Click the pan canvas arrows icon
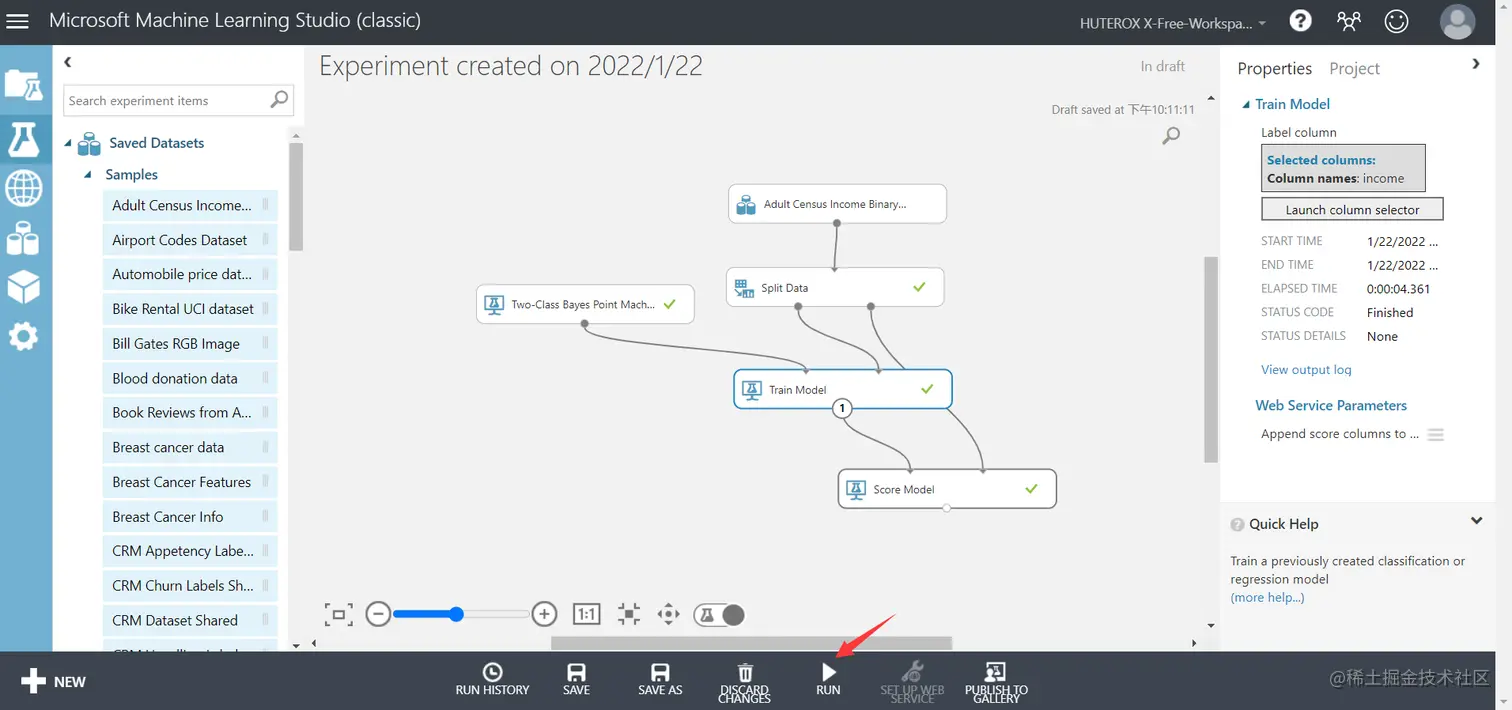The height and width of the screenshot is (710, 1512). (x=668, y=614)
